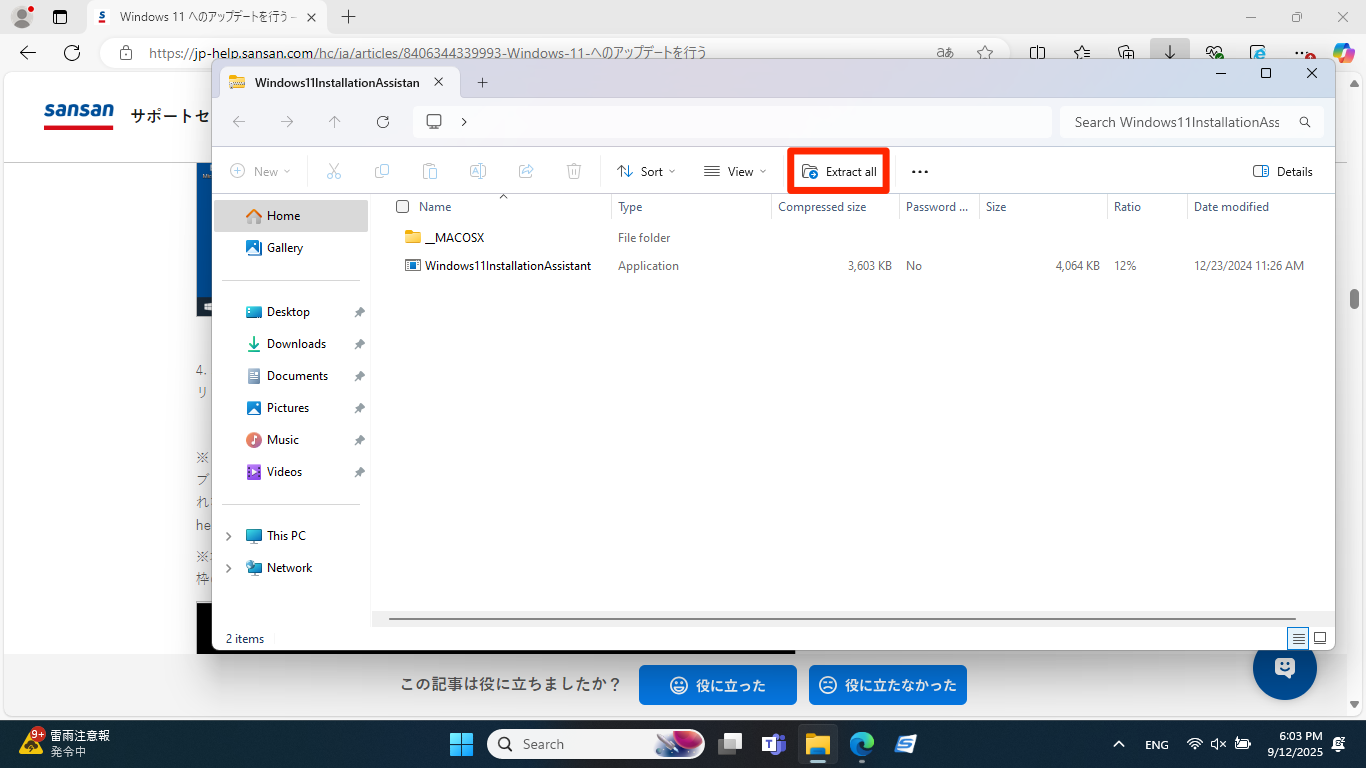This screenshot has width=1366, height=768.
Task: Open Edge Downloads arrow icon
Action: (1170, 53)
